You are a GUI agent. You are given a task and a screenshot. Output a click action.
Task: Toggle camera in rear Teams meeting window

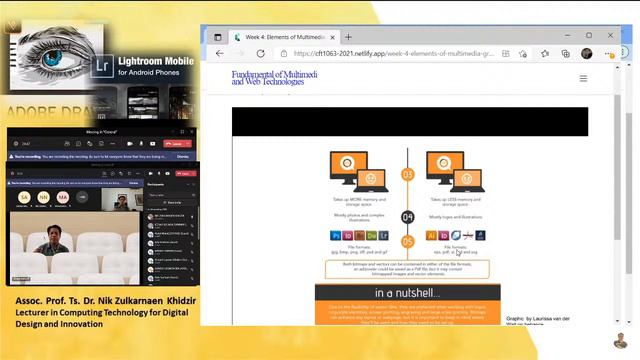(130, 144)
